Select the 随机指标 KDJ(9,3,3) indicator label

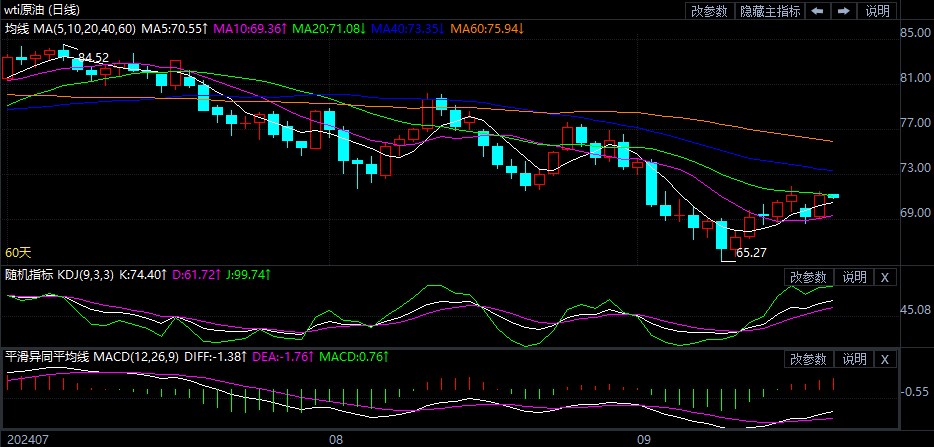pyautogui.click(x=59, y=273)
